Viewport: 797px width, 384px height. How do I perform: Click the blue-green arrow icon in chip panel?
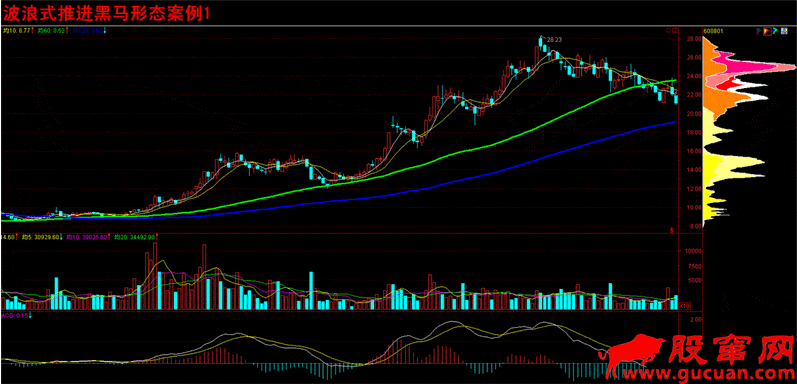[775, 31]
